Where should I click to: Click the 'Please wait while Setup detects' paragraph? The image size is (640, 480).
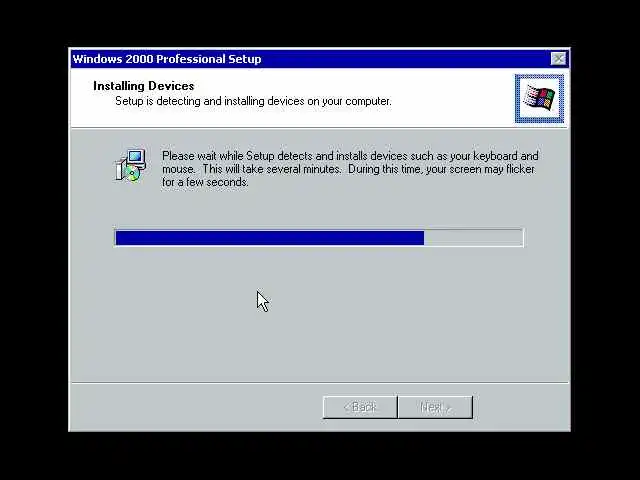pos(350,169)
